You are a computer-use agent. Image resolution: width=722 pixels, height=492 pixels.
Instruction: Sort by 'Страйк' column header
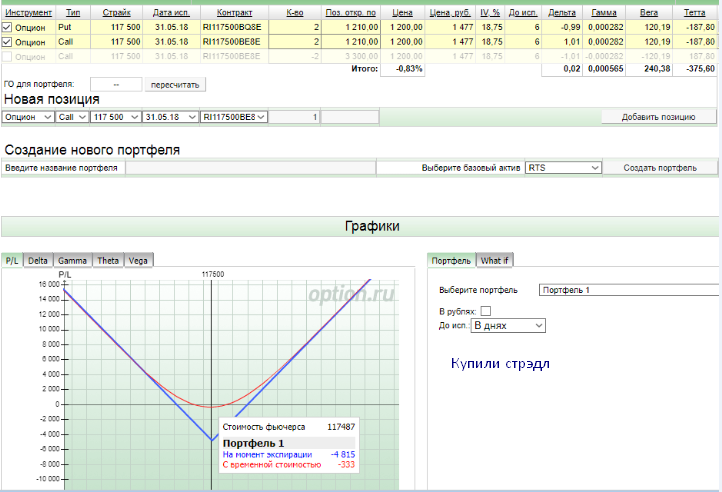pyautogui.click(x=116, y=12)
